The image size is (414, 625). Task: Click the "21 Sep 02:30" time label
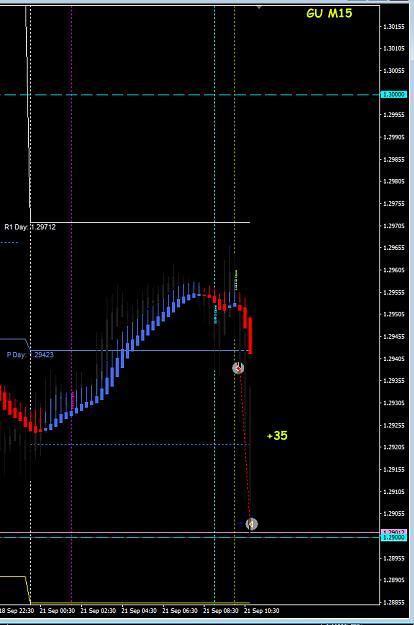[98, 611]
